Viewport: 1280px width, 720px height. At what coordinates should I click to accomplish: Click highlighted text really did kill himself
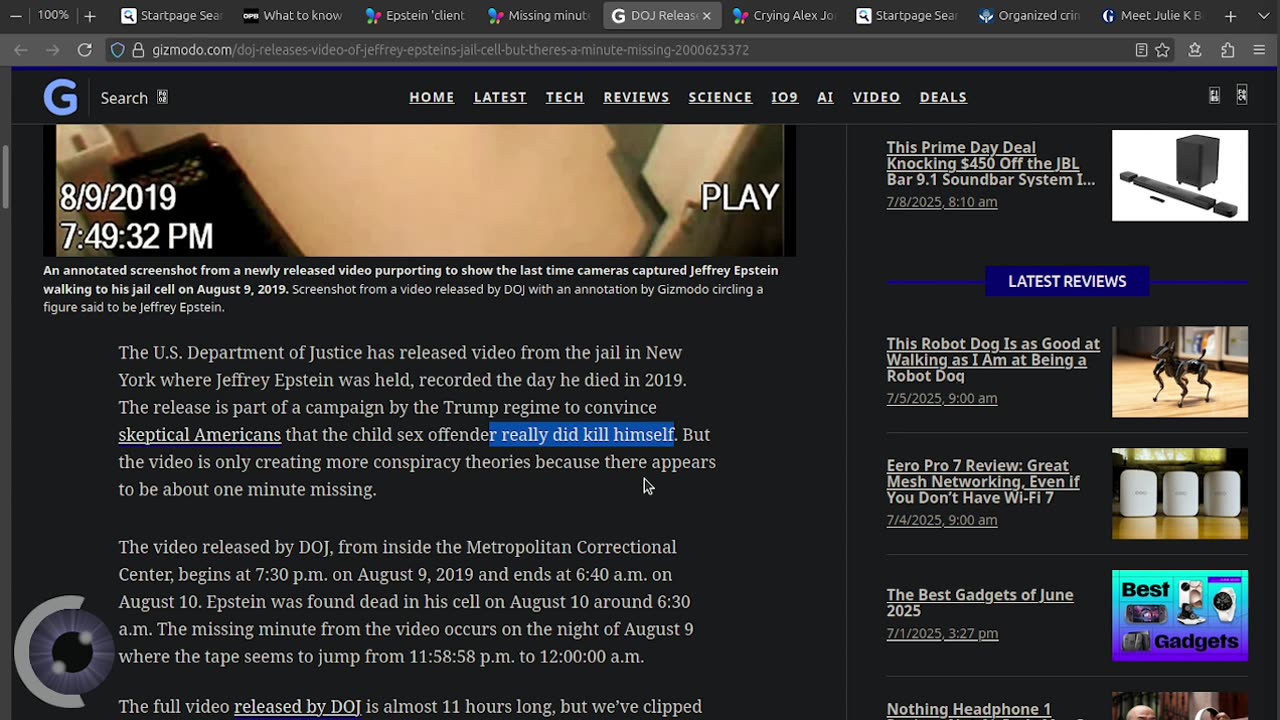tap(582, 435)
